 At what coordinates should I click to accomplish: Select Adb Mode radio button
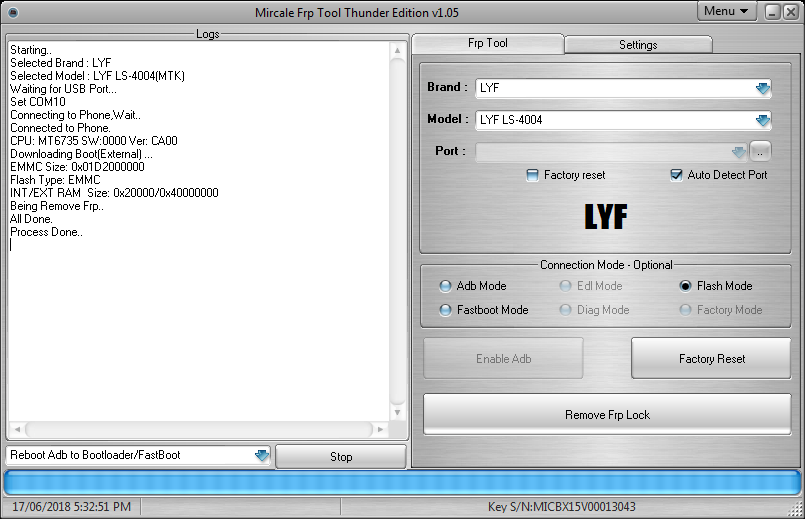[x=445, y=286]
